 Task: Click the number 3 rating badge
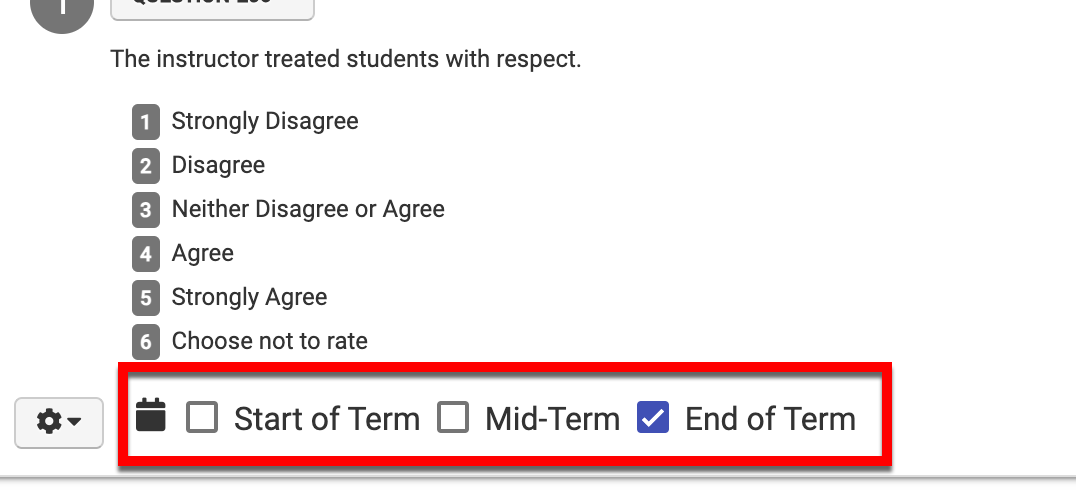point(146,210)
